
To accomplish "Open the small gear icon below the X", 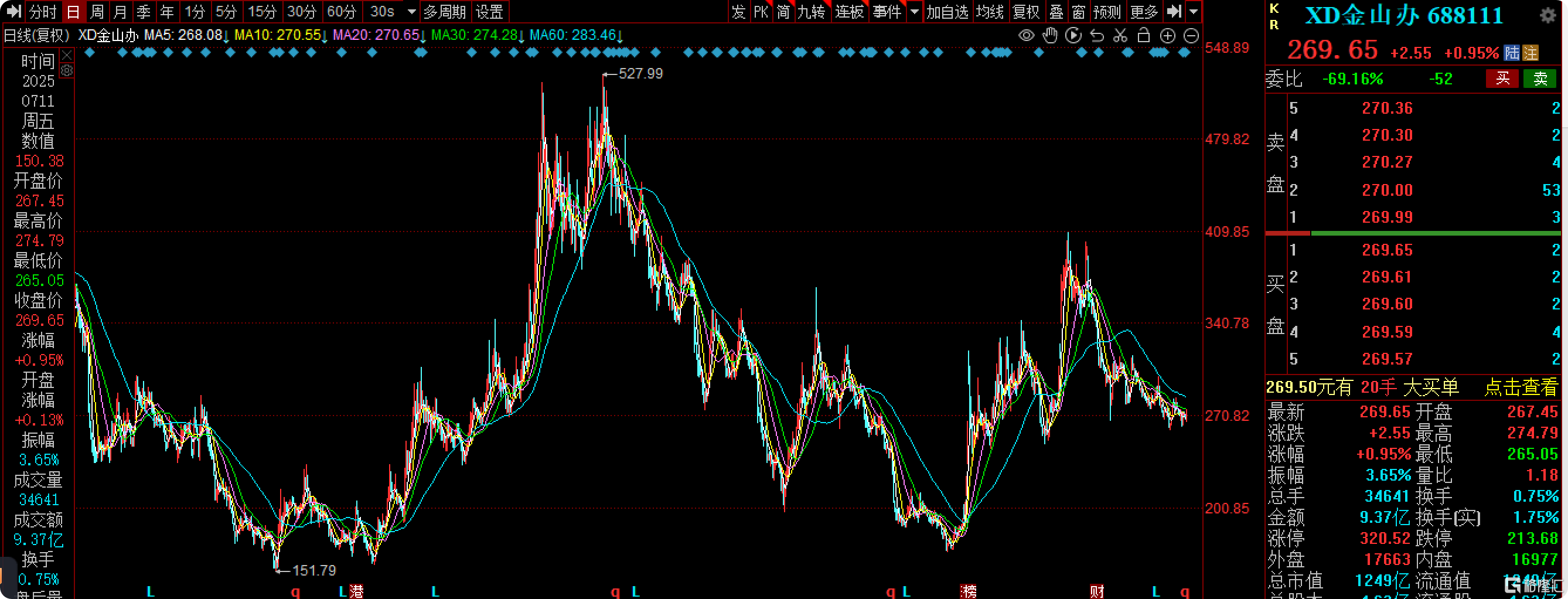I will point(67,70).
